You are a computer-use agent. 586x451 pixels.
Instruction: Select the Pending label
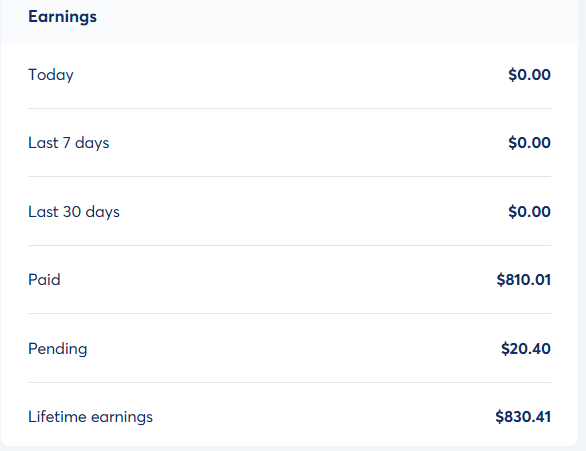point(58,349)
